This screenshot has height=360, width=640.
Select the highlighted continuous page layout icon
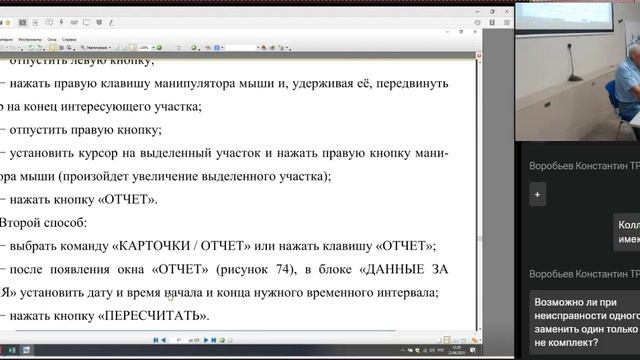[447, 340]
